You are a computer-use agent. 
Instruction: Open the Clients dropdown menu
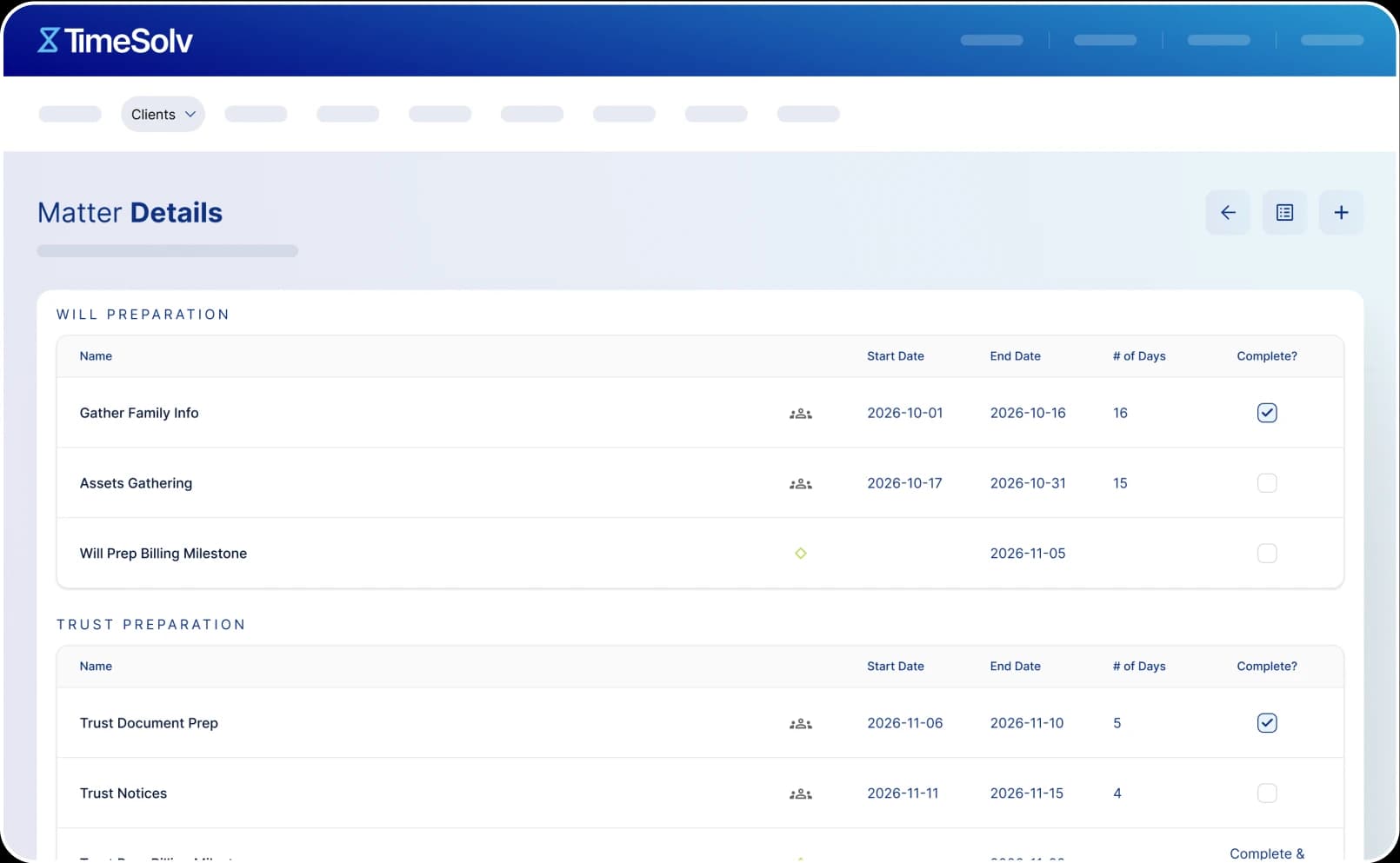pos(163,115)
